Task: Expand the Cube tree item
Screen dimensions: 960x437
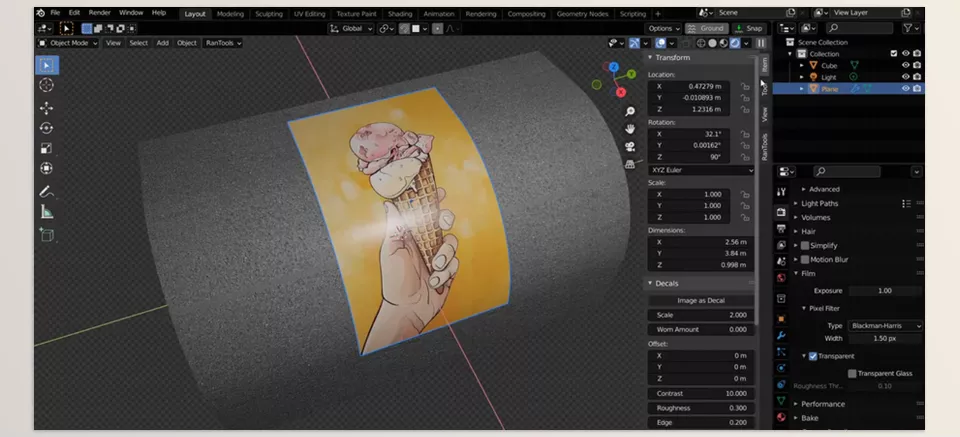Action: pyautogui.click(x=802, y=65)
